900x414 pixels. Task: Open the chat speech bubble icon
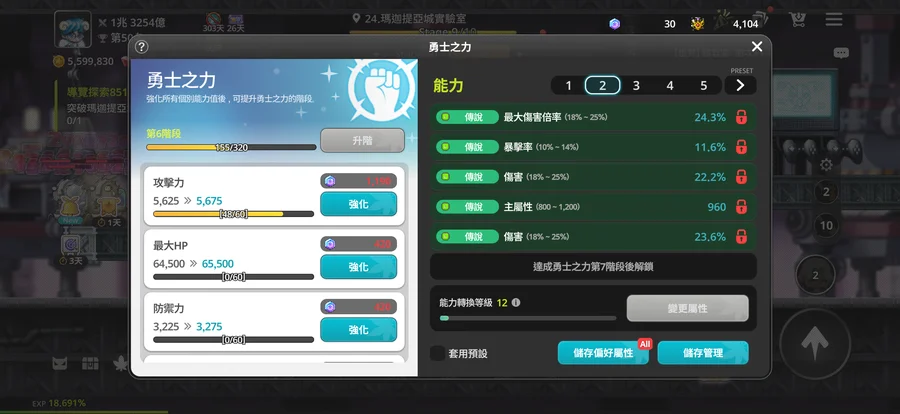(x=841, y=53)
